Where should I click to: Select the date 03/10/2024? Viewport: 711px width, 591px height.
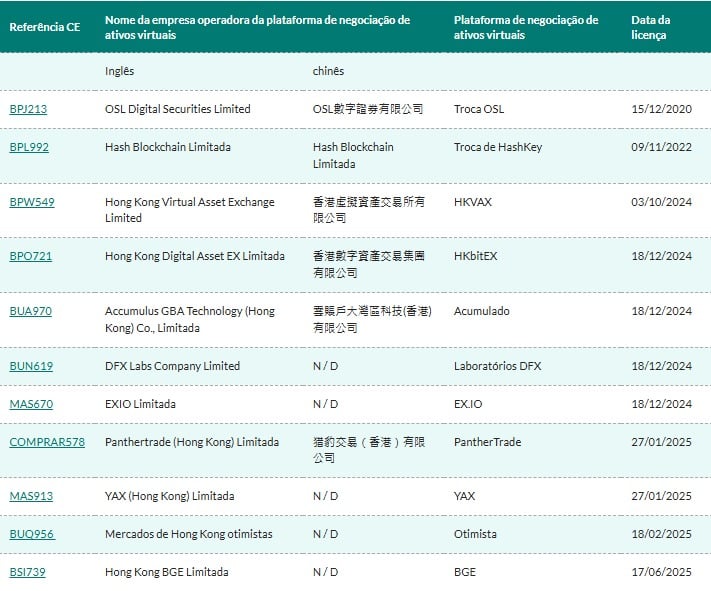tap(662, 202)
